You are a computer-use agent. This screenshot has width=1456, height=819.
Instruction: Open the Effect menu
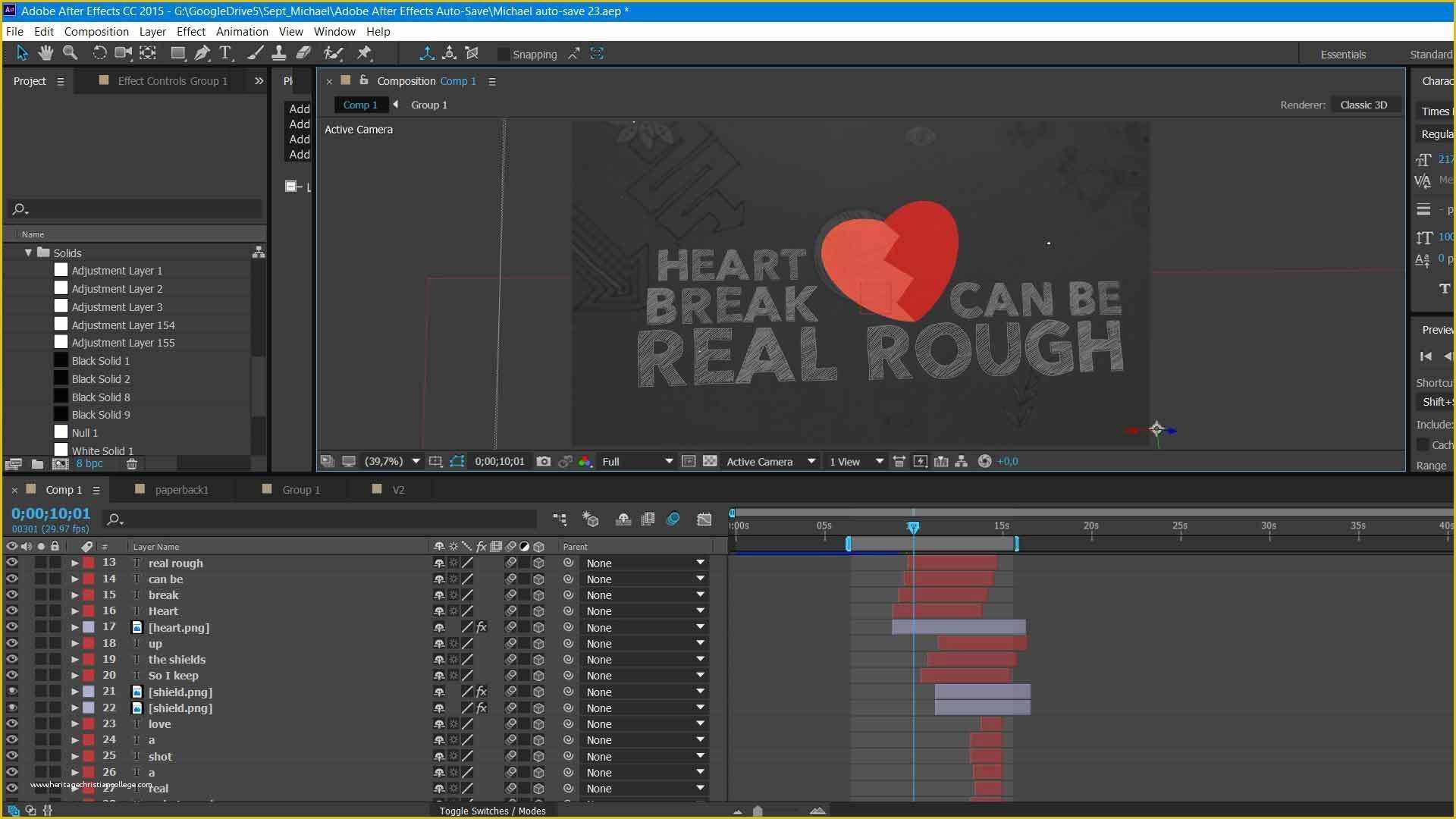pos(191,31)
